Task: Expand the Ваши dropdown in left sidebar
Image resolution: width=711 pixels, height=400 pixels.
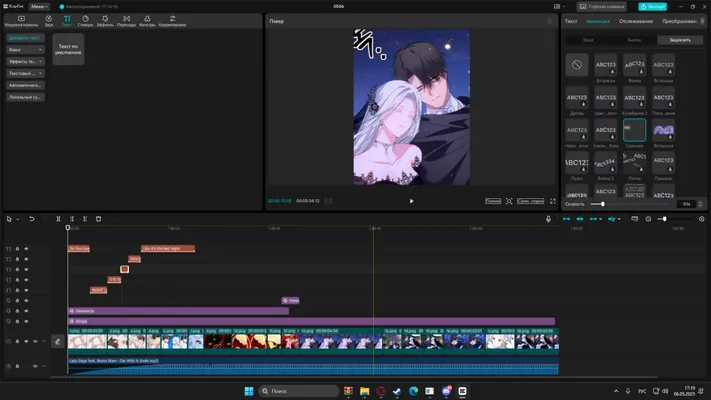Action: [25, 49]
